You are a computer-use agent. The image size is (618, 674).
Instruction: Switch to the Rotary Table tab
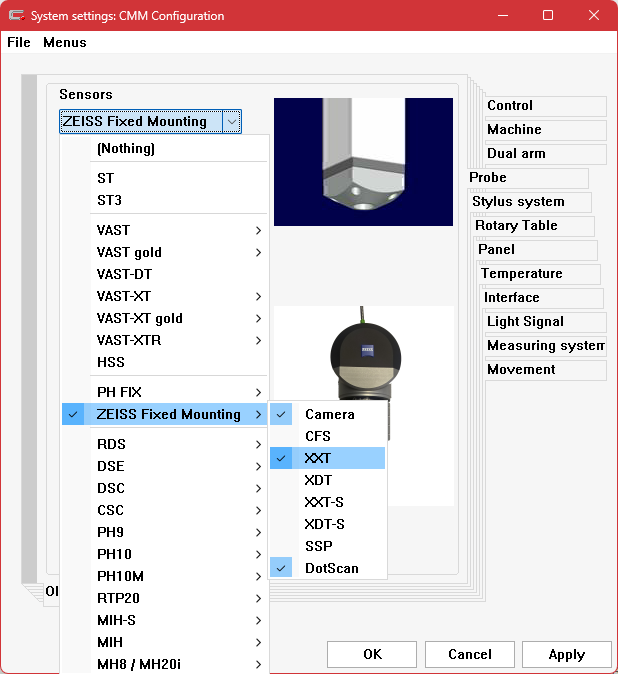(x=534, y=226)
